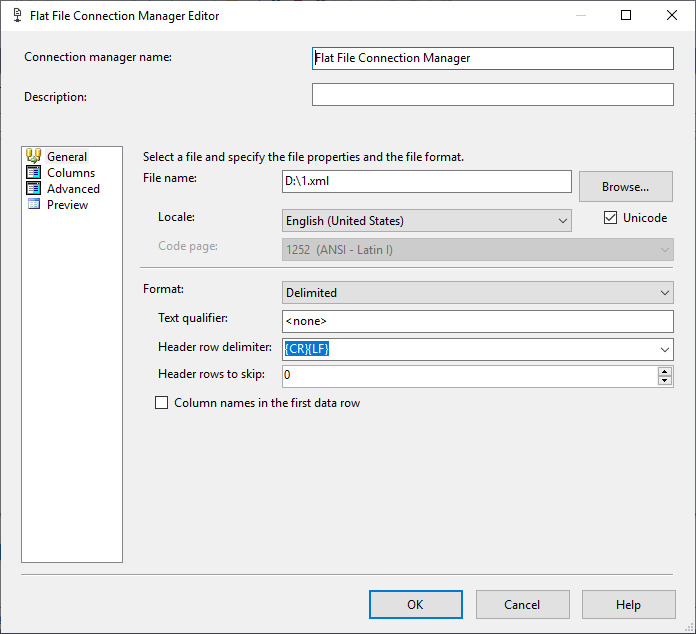
Task: Click the Cancel button
Action: [x=522, y=604]
